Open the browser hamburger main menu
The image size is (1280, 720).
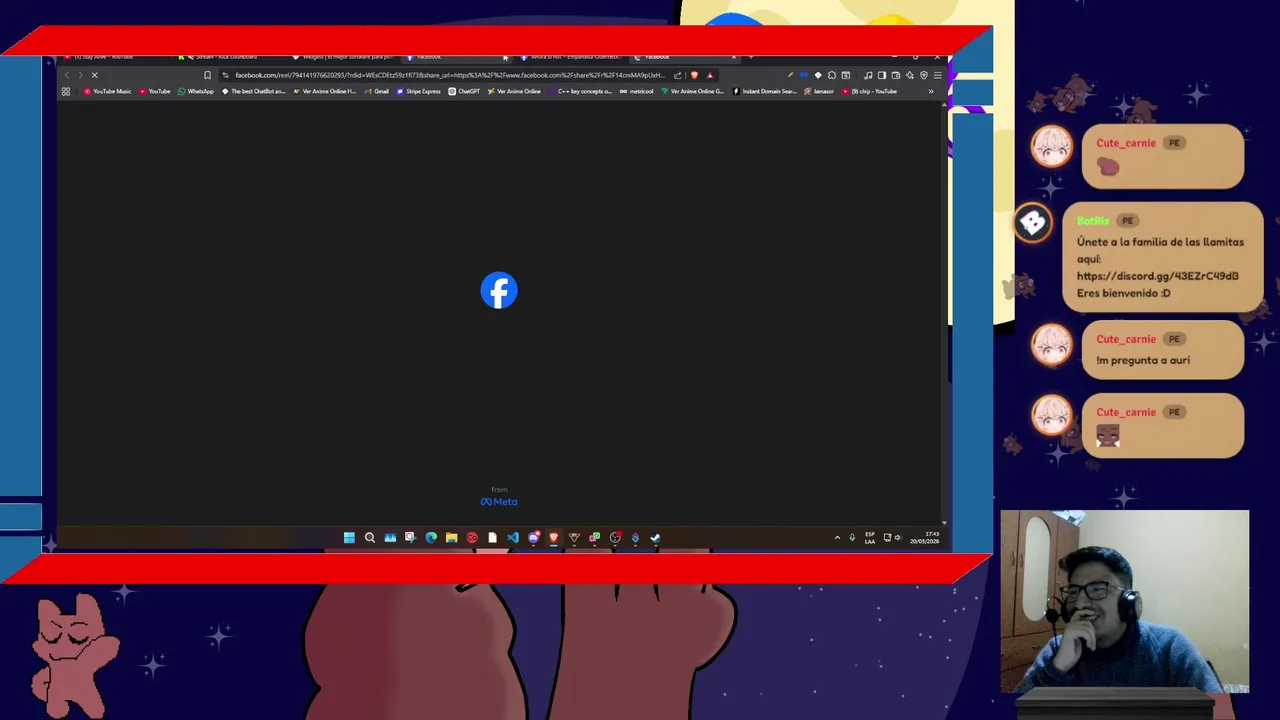937,75
